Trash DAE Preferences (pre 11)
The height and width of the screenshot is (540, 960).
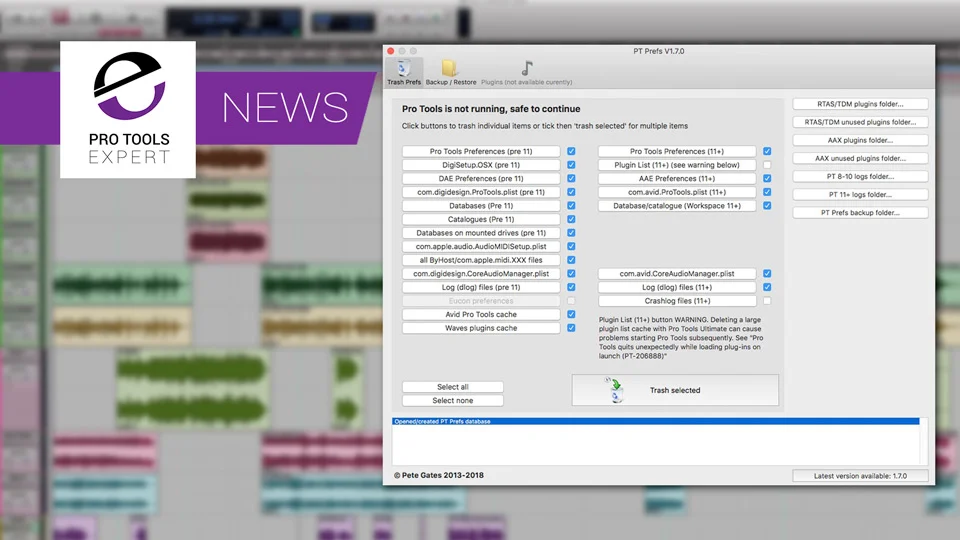481,178
